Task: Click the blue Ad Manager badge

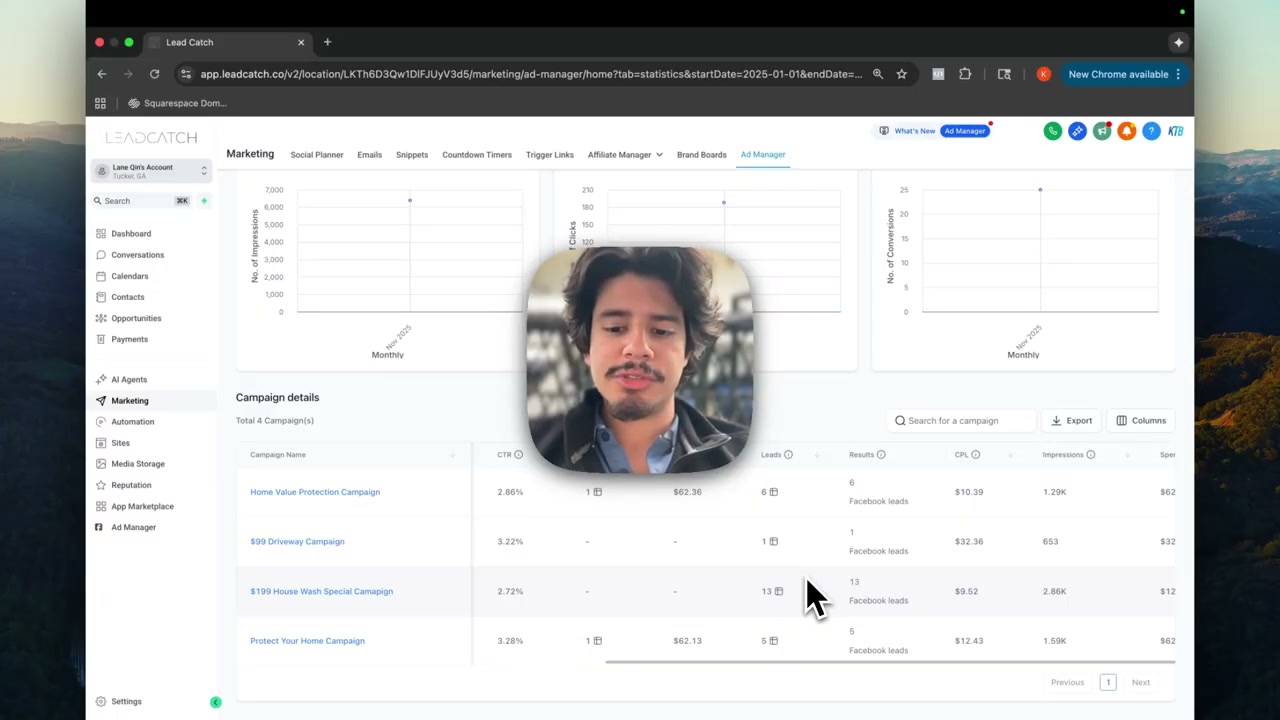Action: pyautogui.click(x=965, y=131)
